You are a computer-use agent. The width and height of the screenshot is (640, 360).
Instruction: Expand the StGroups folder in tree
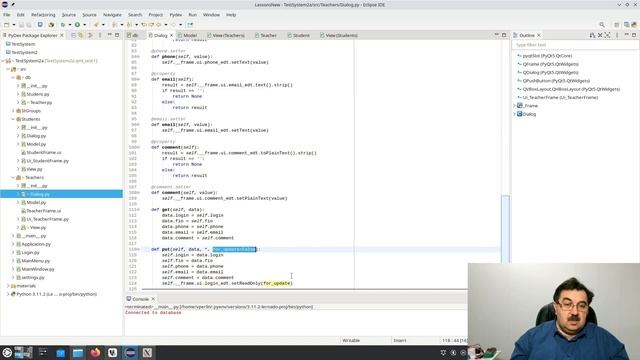[13, 111]
